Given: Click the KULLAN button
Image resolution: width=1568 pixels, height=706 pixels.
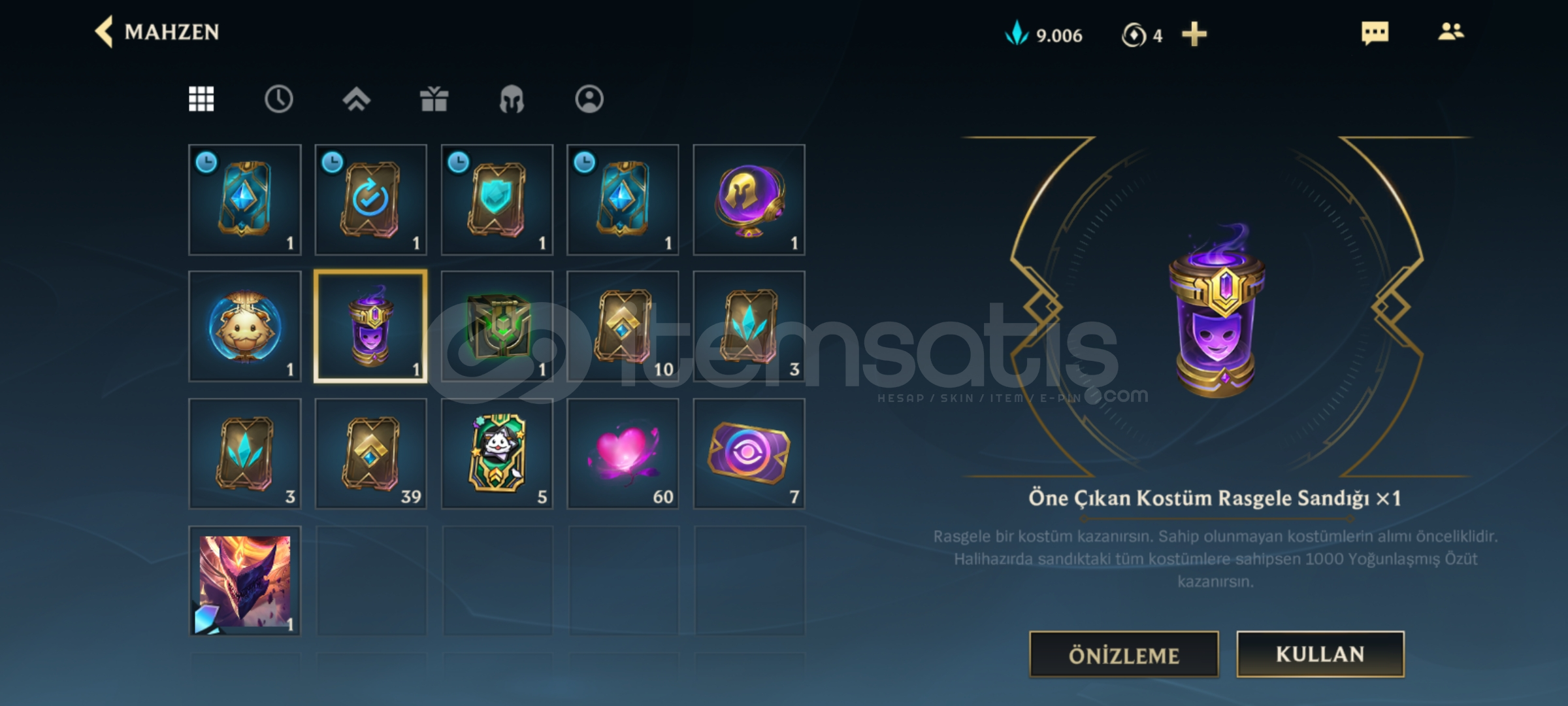Looking at the screenshot, I should click(1320, 654).
